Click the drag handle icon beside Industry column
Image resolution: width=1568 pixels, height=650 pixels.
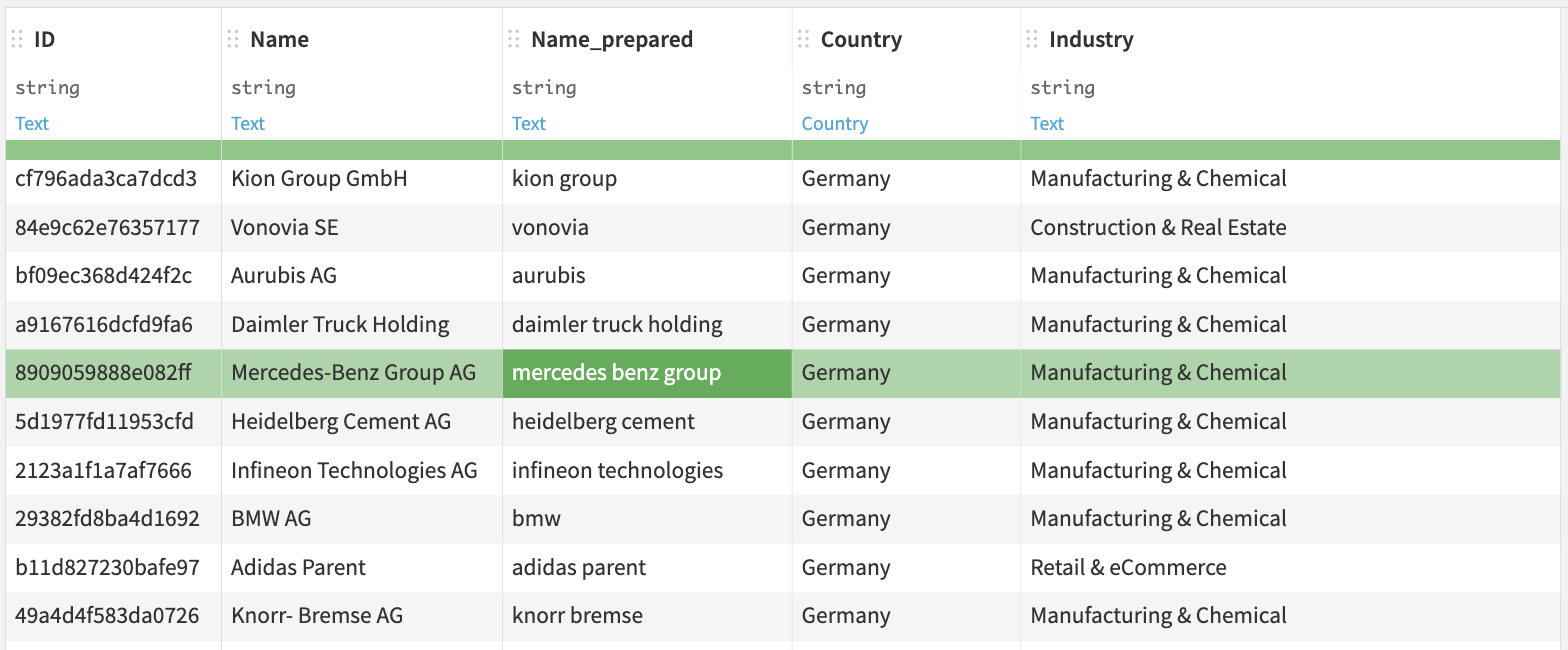[x=1031, y=39]
